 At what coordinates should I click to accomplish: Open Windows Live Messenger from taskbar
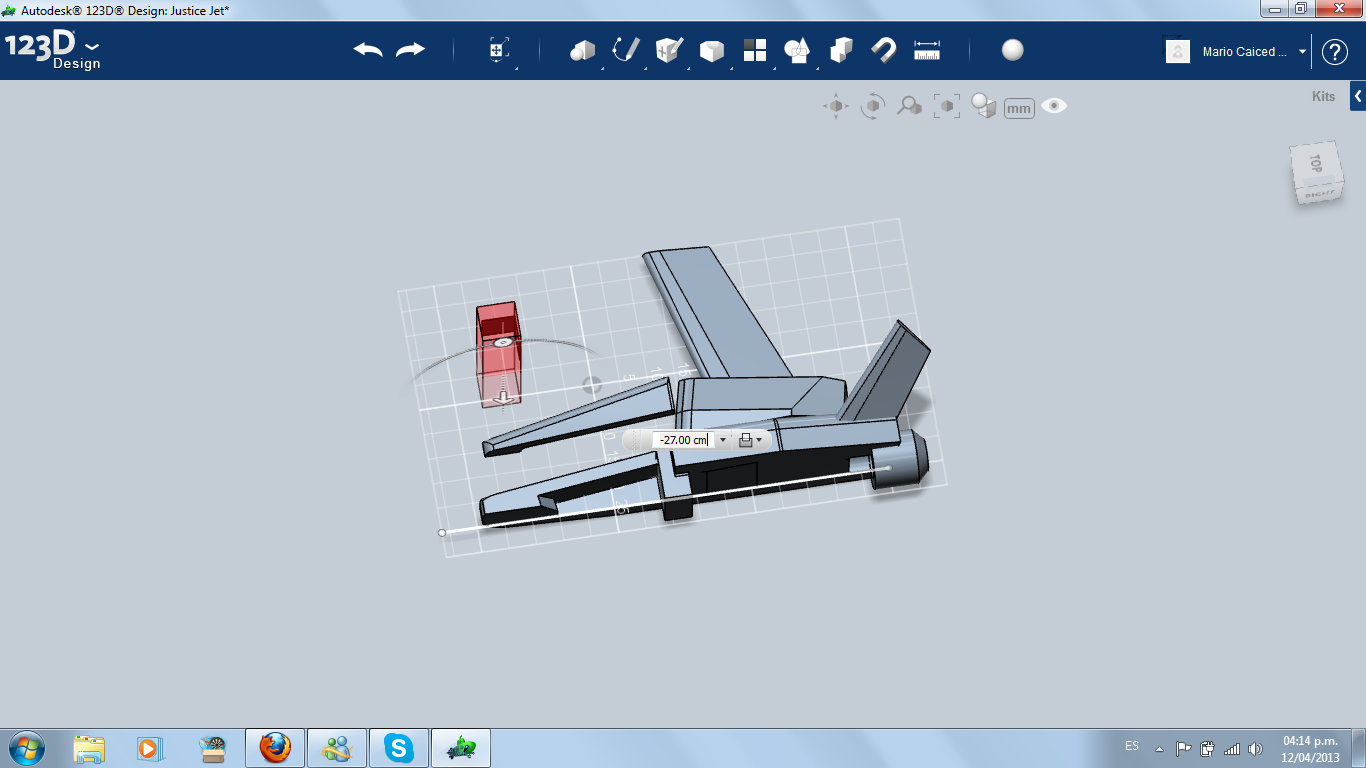[x=337, y=748]
